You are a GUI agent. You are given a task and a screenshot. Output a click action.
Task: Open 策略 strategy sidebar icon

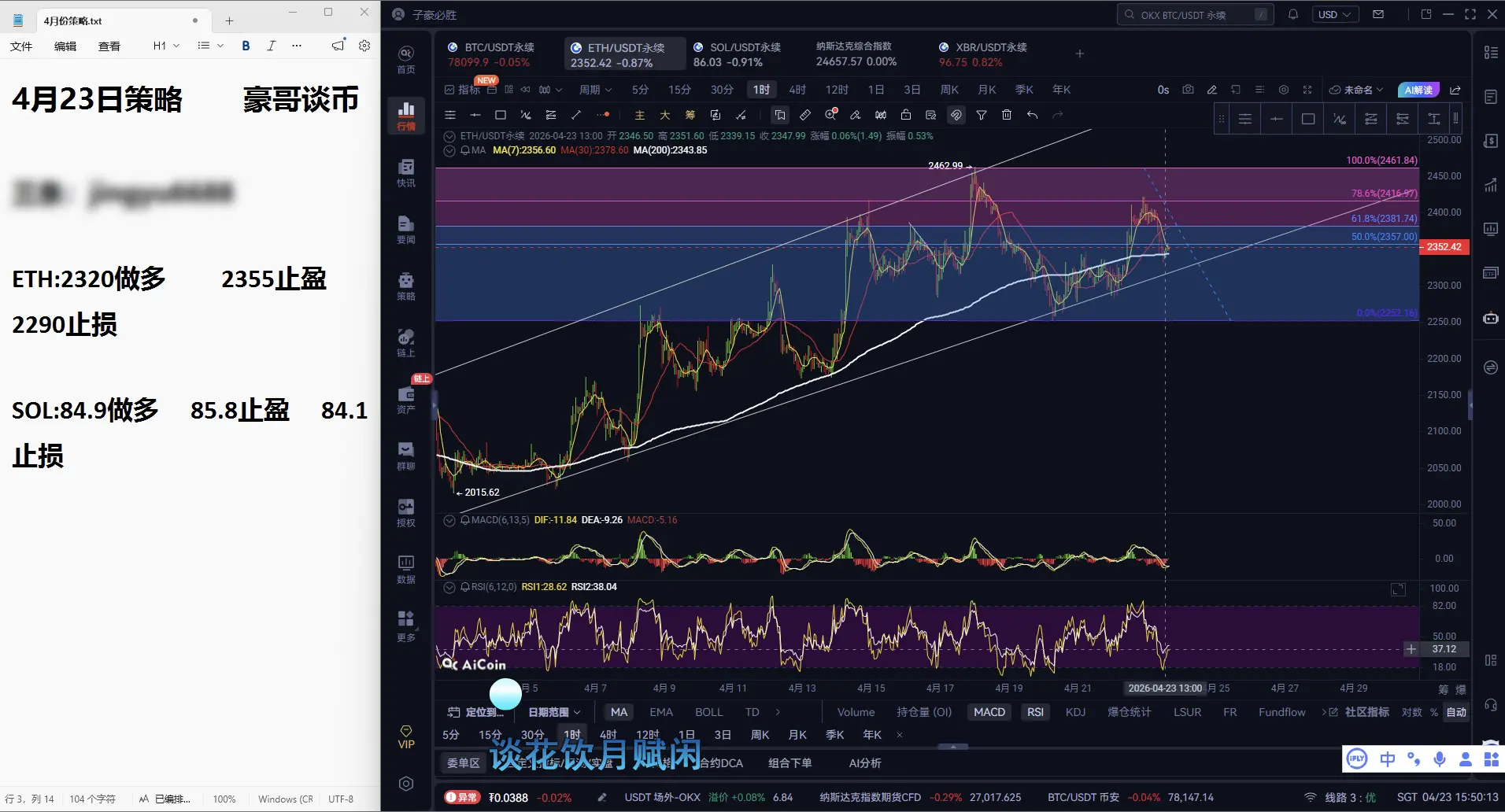pyautogui.click(x=406, y=286)
